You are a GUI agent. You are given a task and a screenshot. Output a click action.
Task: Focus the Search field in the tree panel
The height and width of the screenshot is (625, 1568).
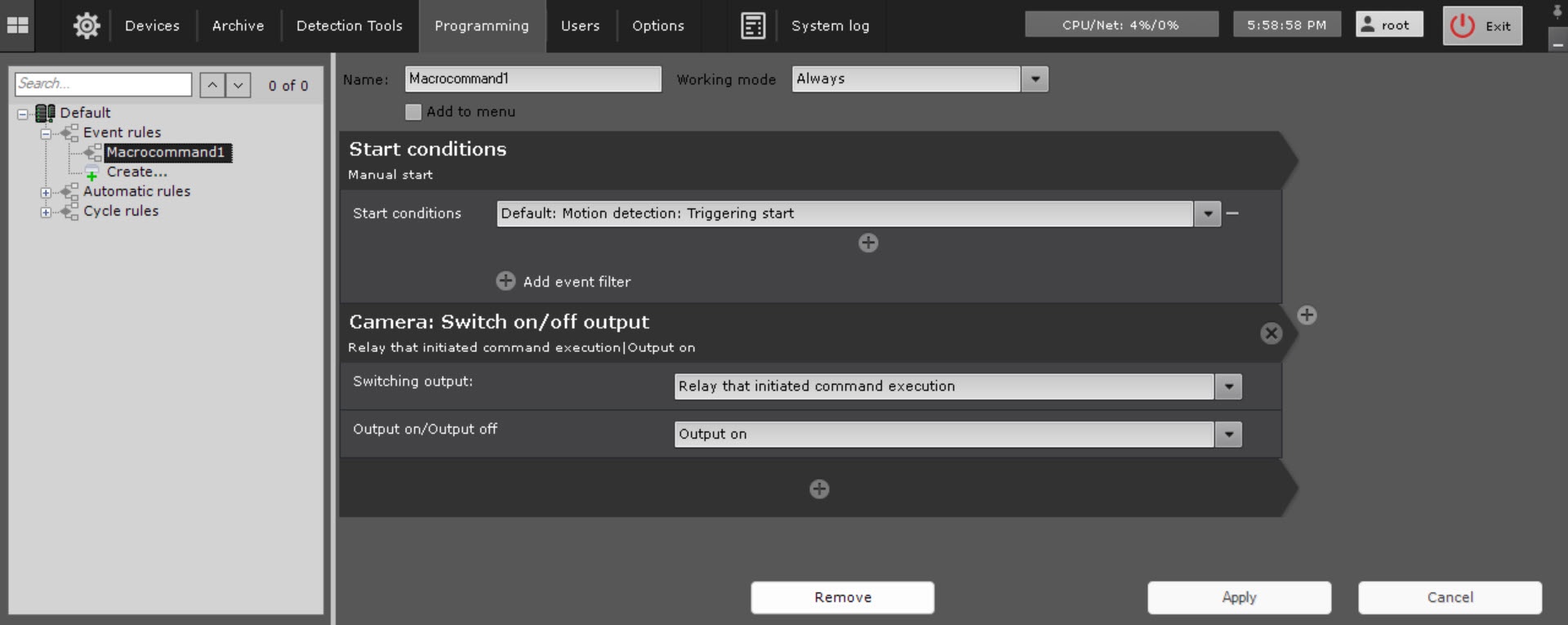(x=103, y=84)
